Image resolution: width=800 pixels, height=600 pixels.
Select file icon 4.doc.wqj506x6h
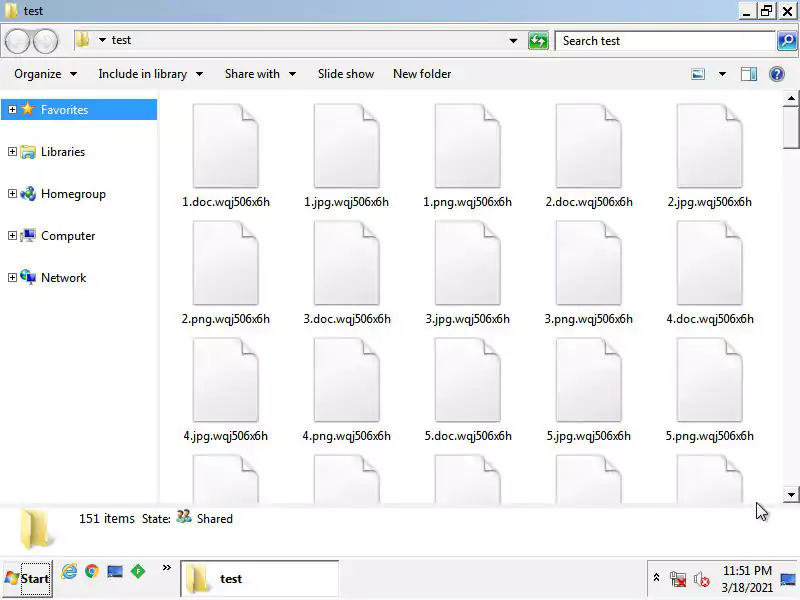709,263
